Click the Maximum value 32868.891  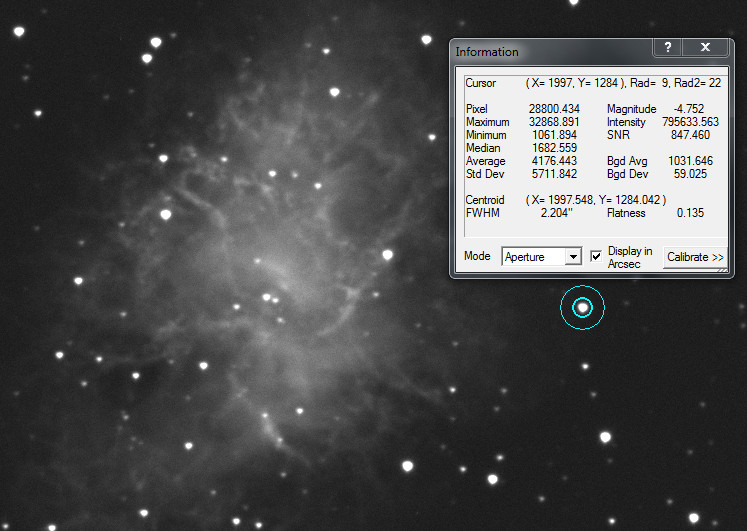click(x=554, y=122)
